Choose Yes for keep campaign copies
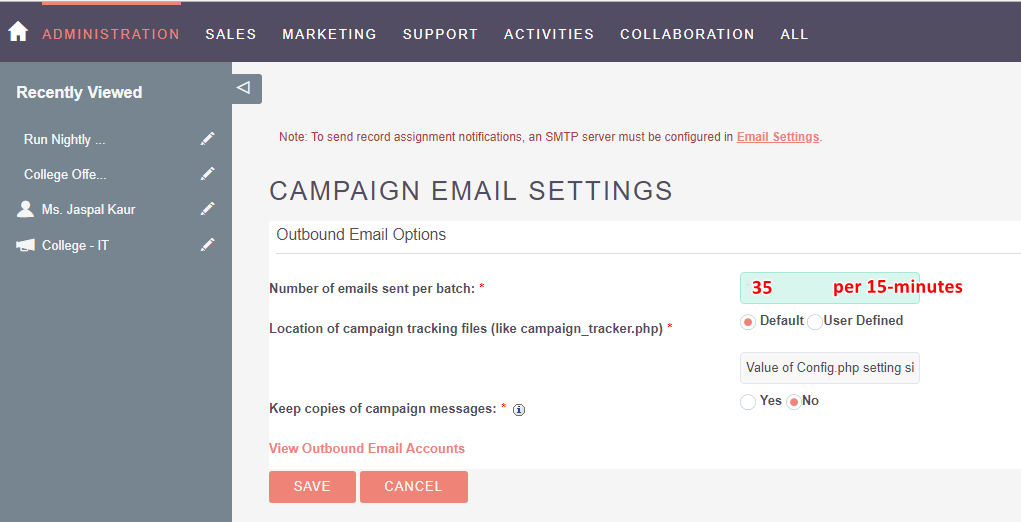Image resolution: width=1021 pixels, height=522 pixels. click(748, 402)
